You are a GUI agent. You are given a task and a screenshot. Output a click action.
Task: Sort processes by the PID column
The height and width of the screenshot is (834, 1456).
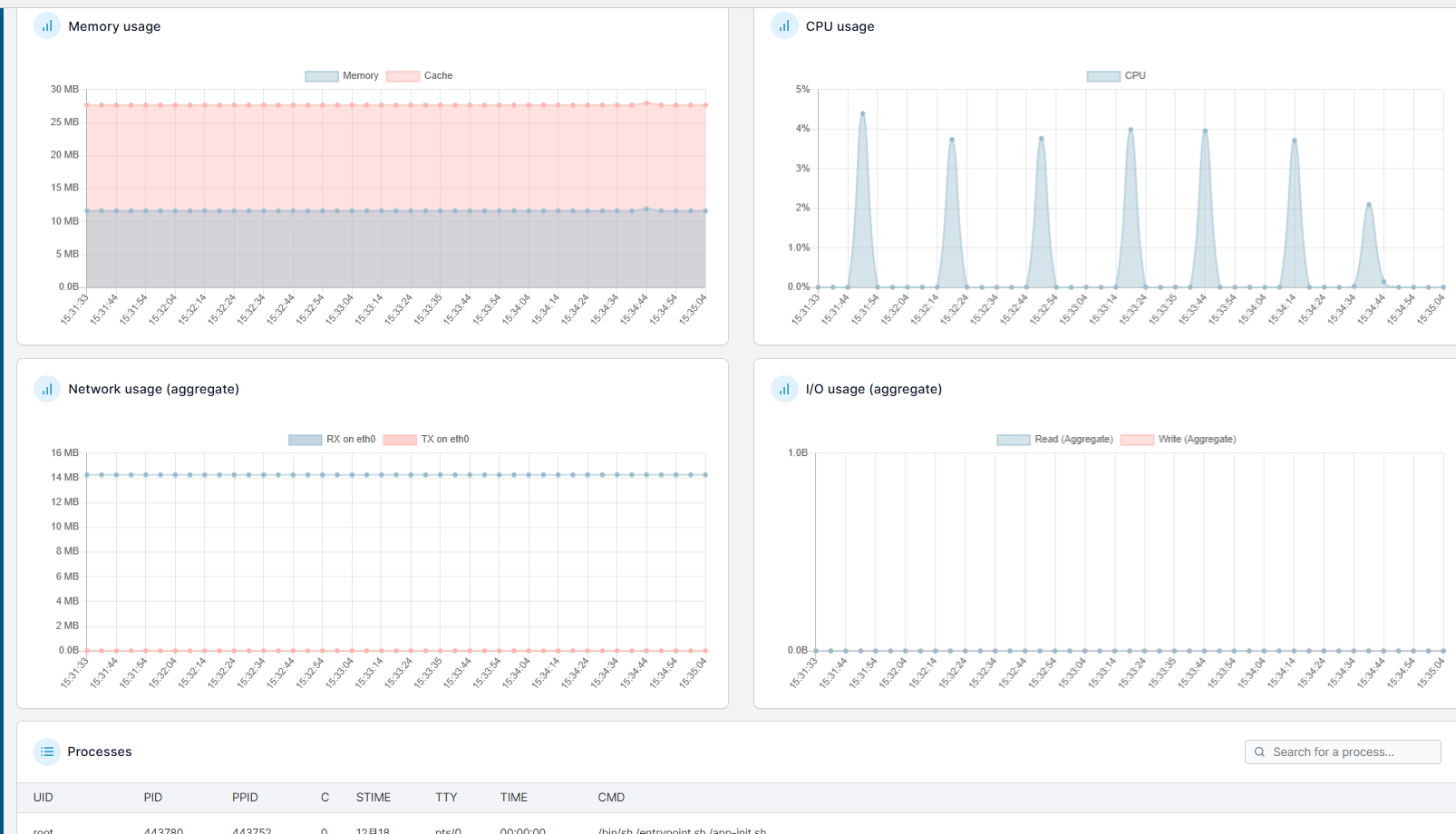pyautogui.click(x=153, y=798)
